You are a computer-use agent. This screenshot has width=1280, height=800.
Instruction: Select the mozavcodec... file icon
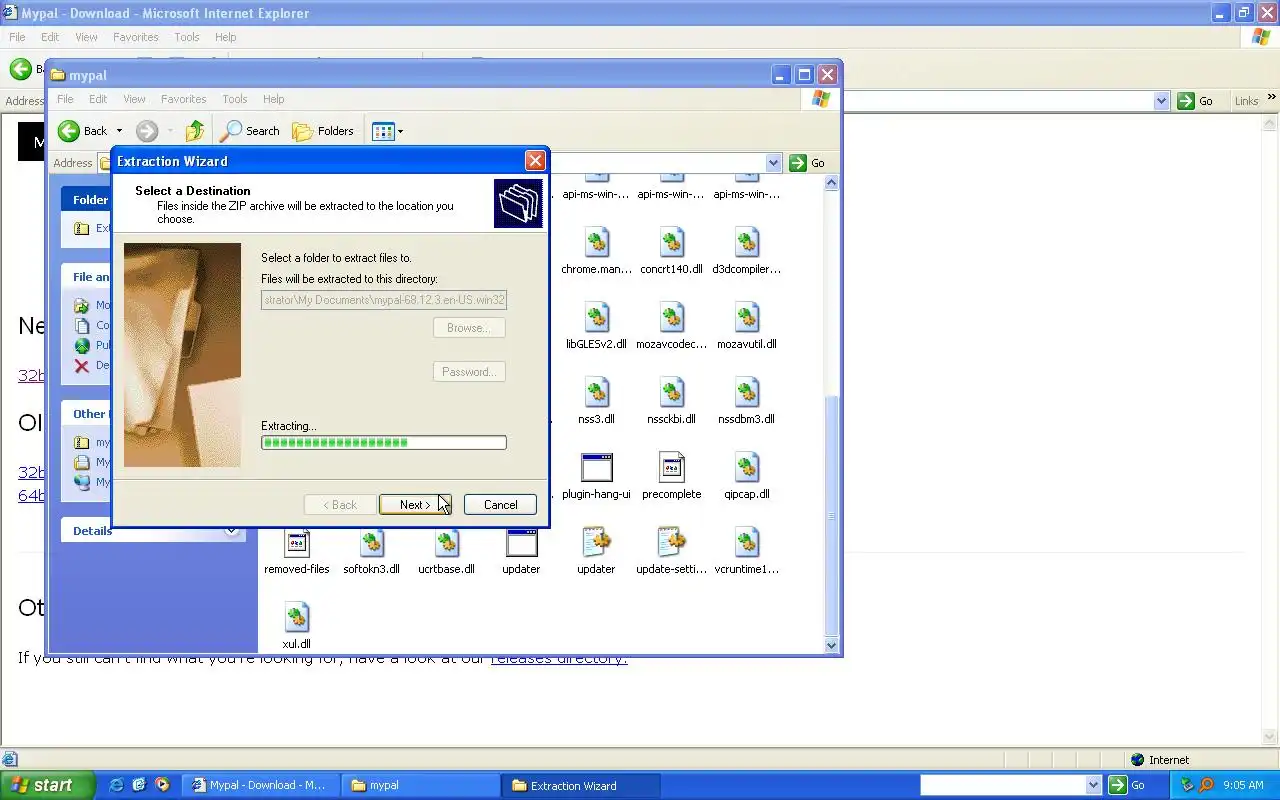[x=671, y=317]
